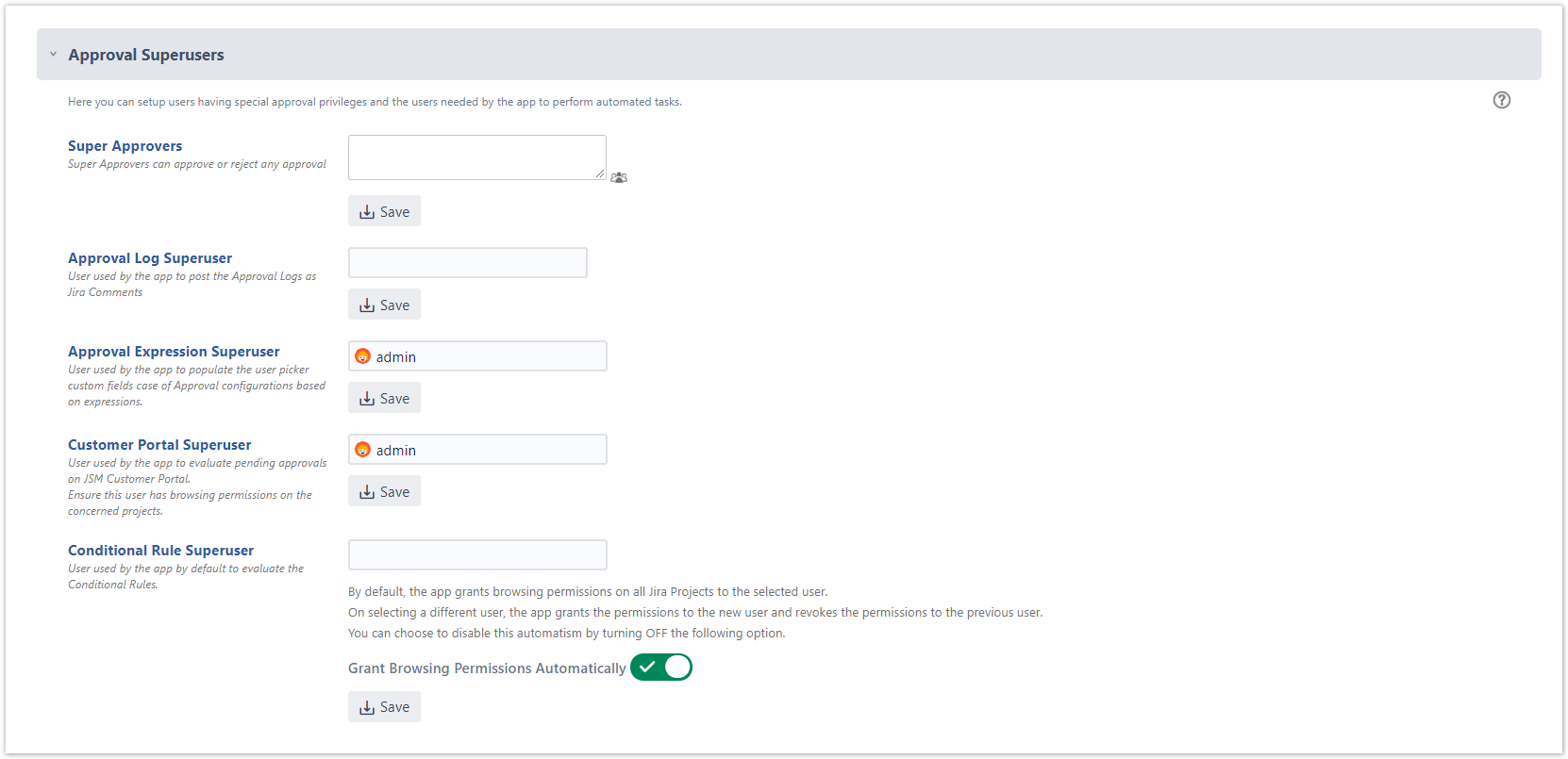Click the Conditional Rule Superuser label

(160, 551)
